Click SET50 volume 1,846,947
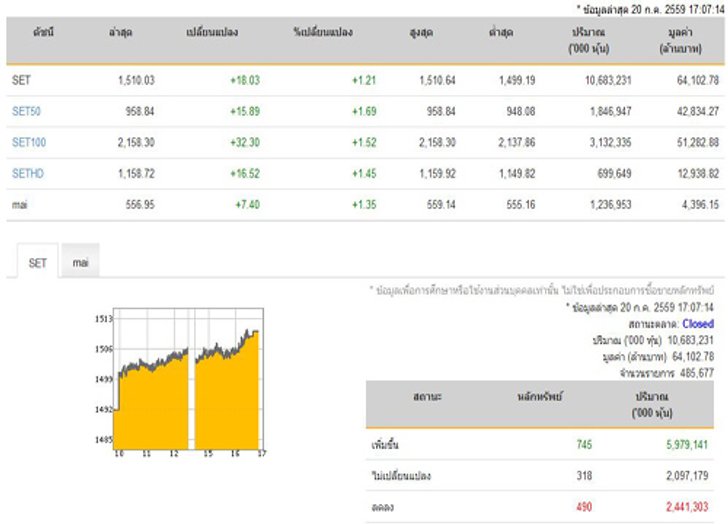The image size is (728, 524). (611, 111)
